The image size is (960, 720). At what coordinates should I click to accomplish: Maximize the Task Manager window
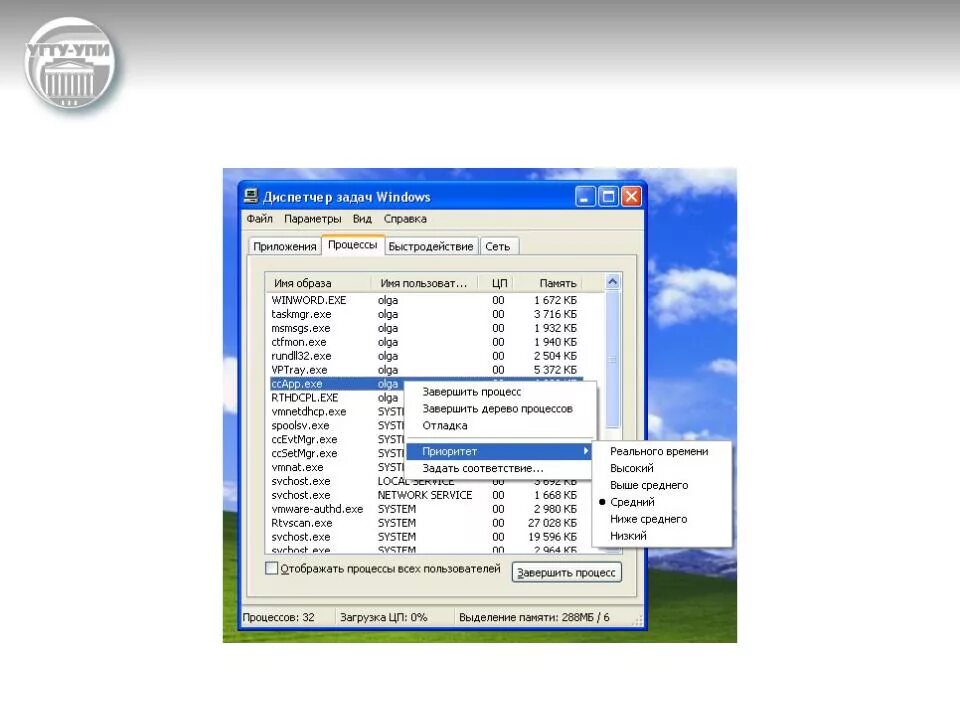(608, 197)
